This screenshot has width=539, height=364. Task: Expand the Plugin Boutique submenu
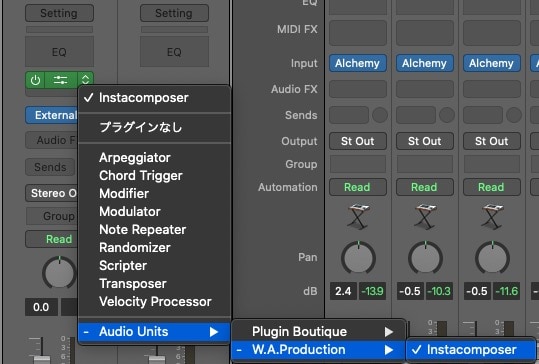(x=319, y=332)
